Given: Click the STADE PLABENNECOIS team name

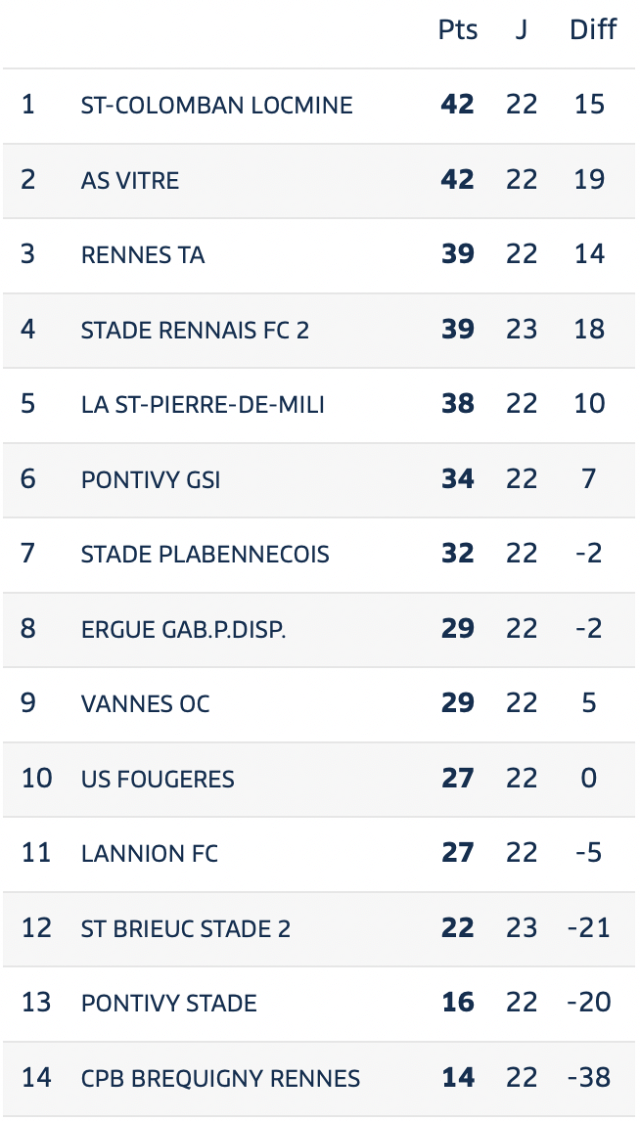Looking at the screenshot, I should point(205,554).
